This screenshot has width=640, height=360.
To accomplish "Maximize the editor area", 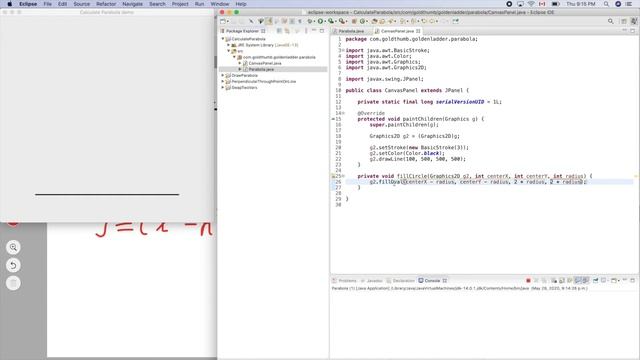I will coord(633,31).
